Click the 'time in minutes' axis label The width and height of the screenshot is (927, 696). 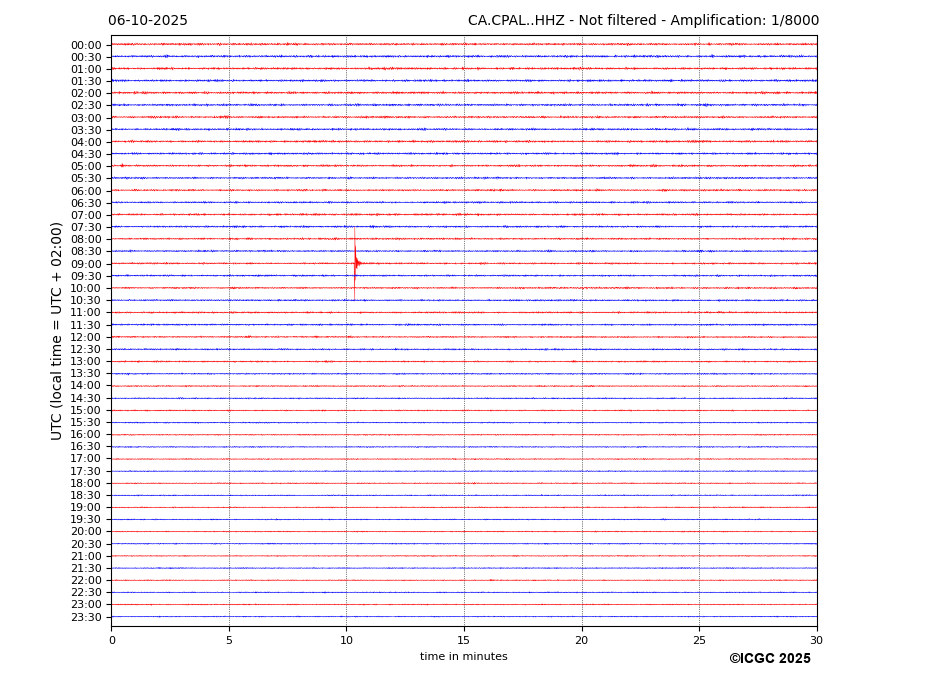point(463,657)
